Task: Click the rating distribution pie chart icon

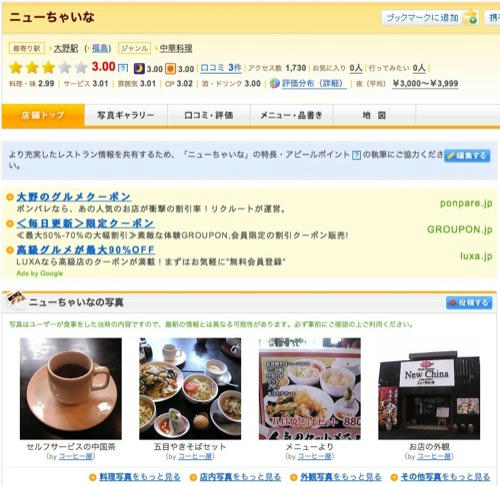Action: pyautogui.click(x=275, y=83)
